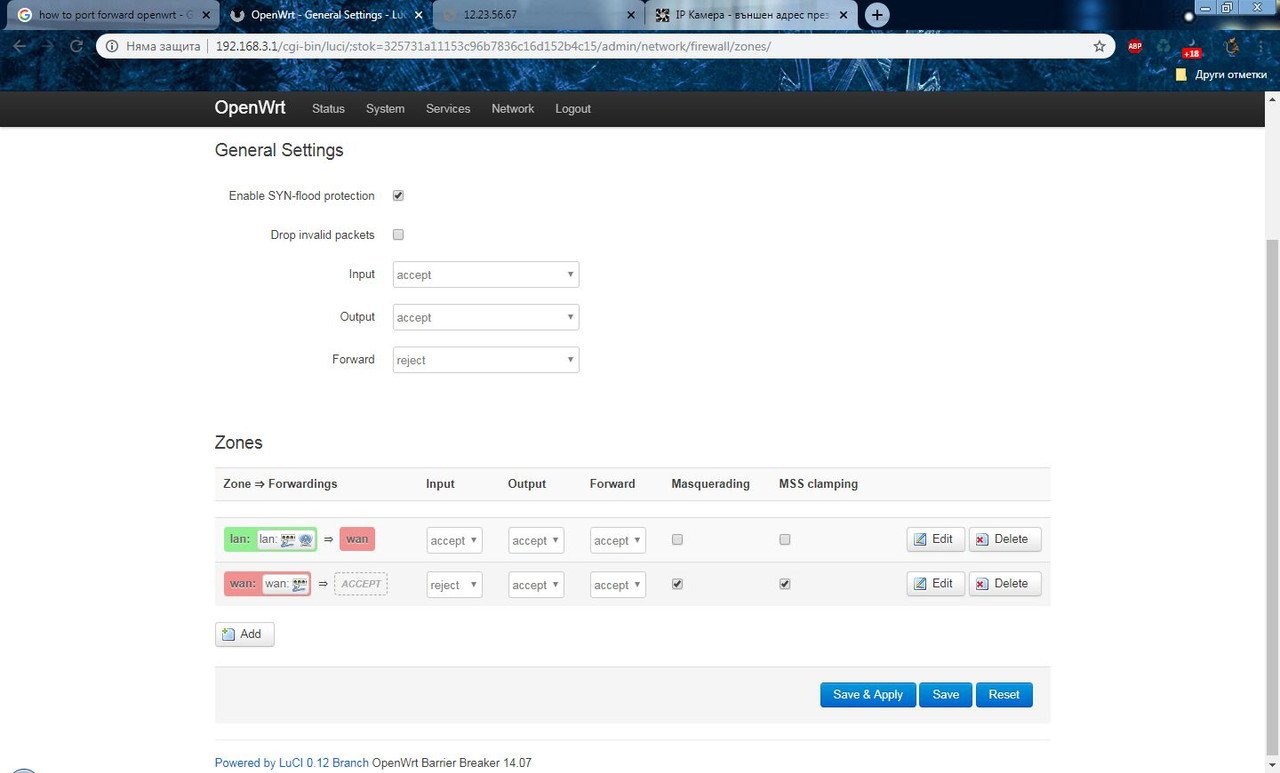1280x773 pixels.
Task: Click the red wan forwarding target in lan row
Action: coord(357,539)
